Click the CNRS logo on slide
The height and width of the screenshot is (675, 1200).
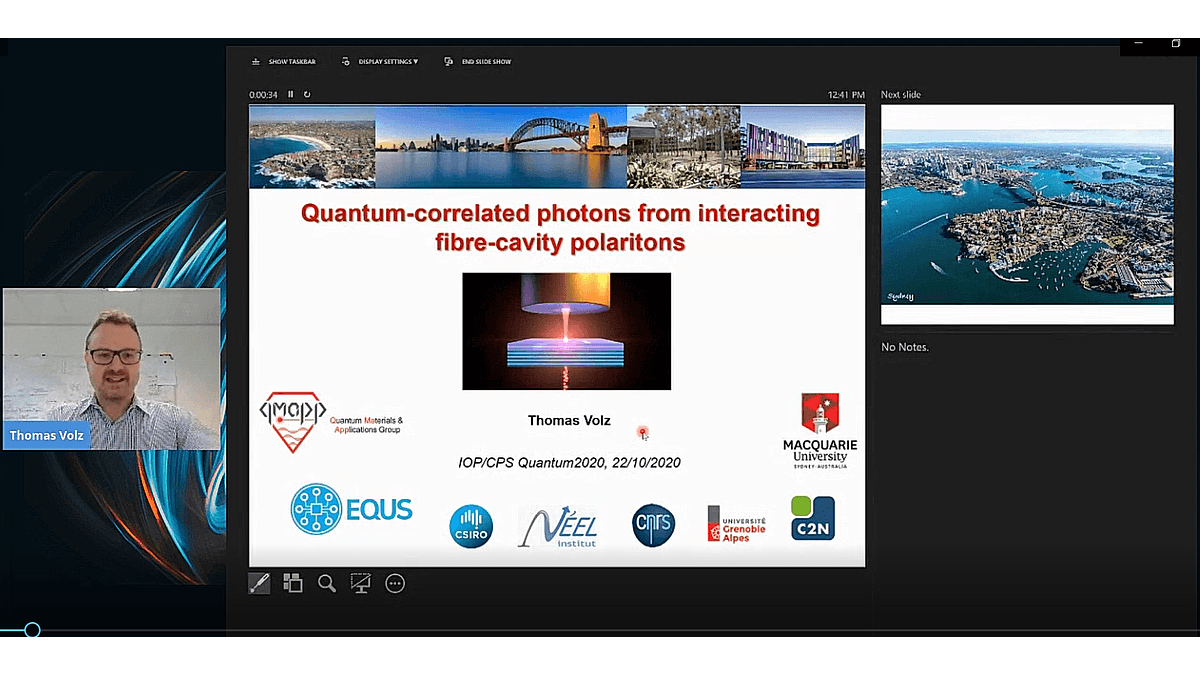[654, 526]
